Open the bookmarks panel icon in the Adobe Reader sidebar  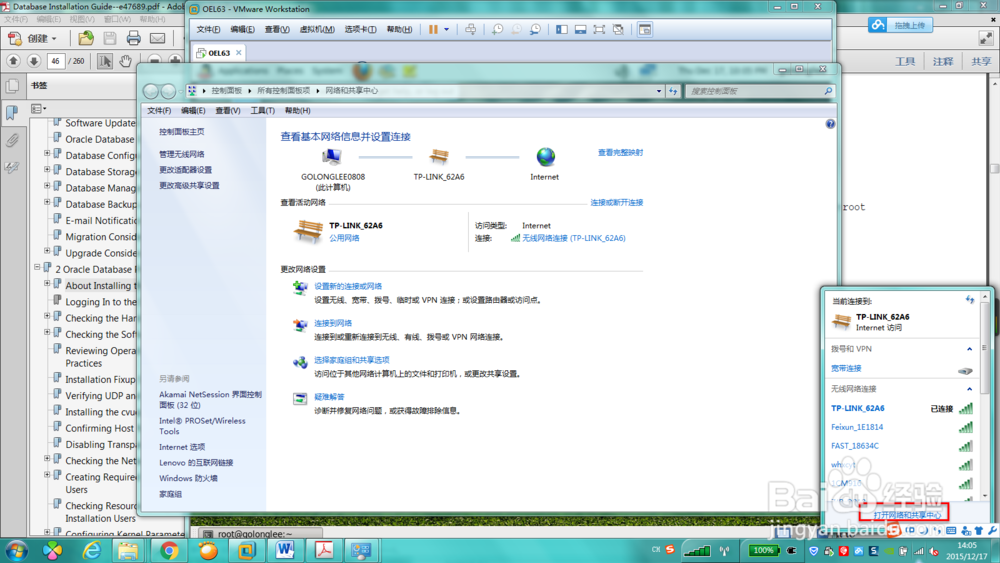11,113
